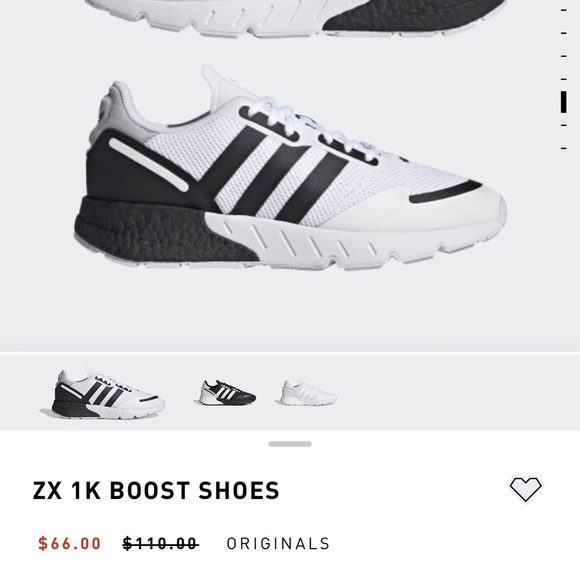Add ZX 1K Boost Shoes to wishlist heart
This screenshot has width=580, height=580.
click(x=525, y=490)
